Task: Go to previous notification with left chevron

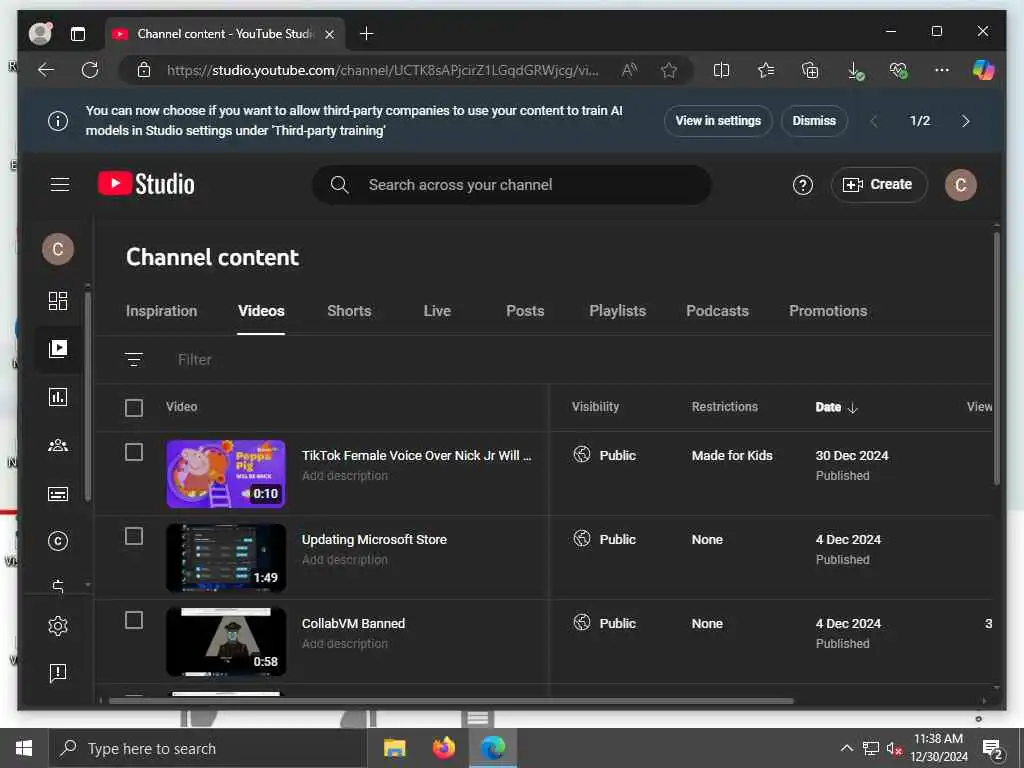Action: [874, 121]
